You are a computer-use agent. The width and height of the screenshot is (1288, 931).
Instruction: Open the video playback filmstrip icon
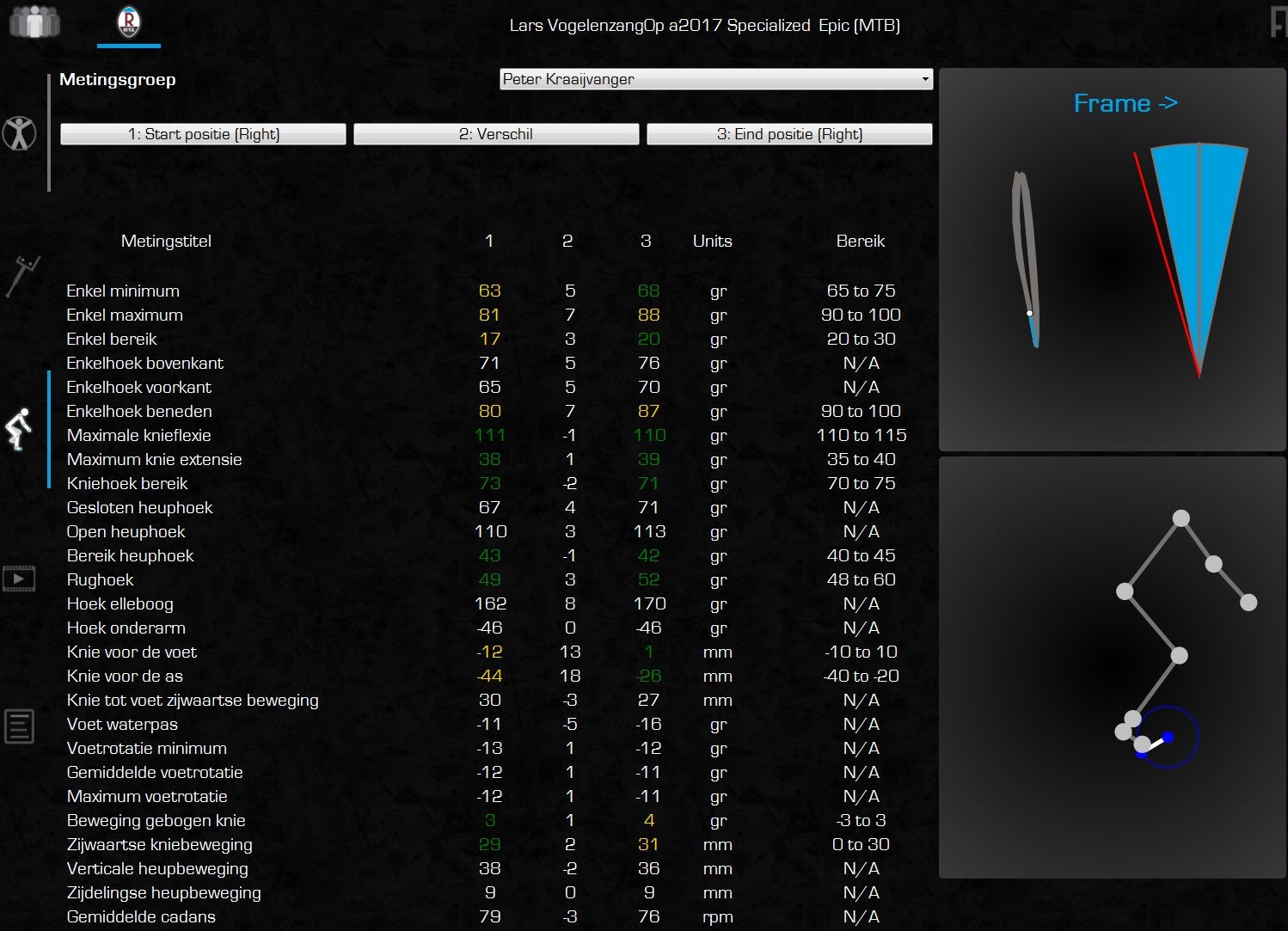[x=19, y=579]
